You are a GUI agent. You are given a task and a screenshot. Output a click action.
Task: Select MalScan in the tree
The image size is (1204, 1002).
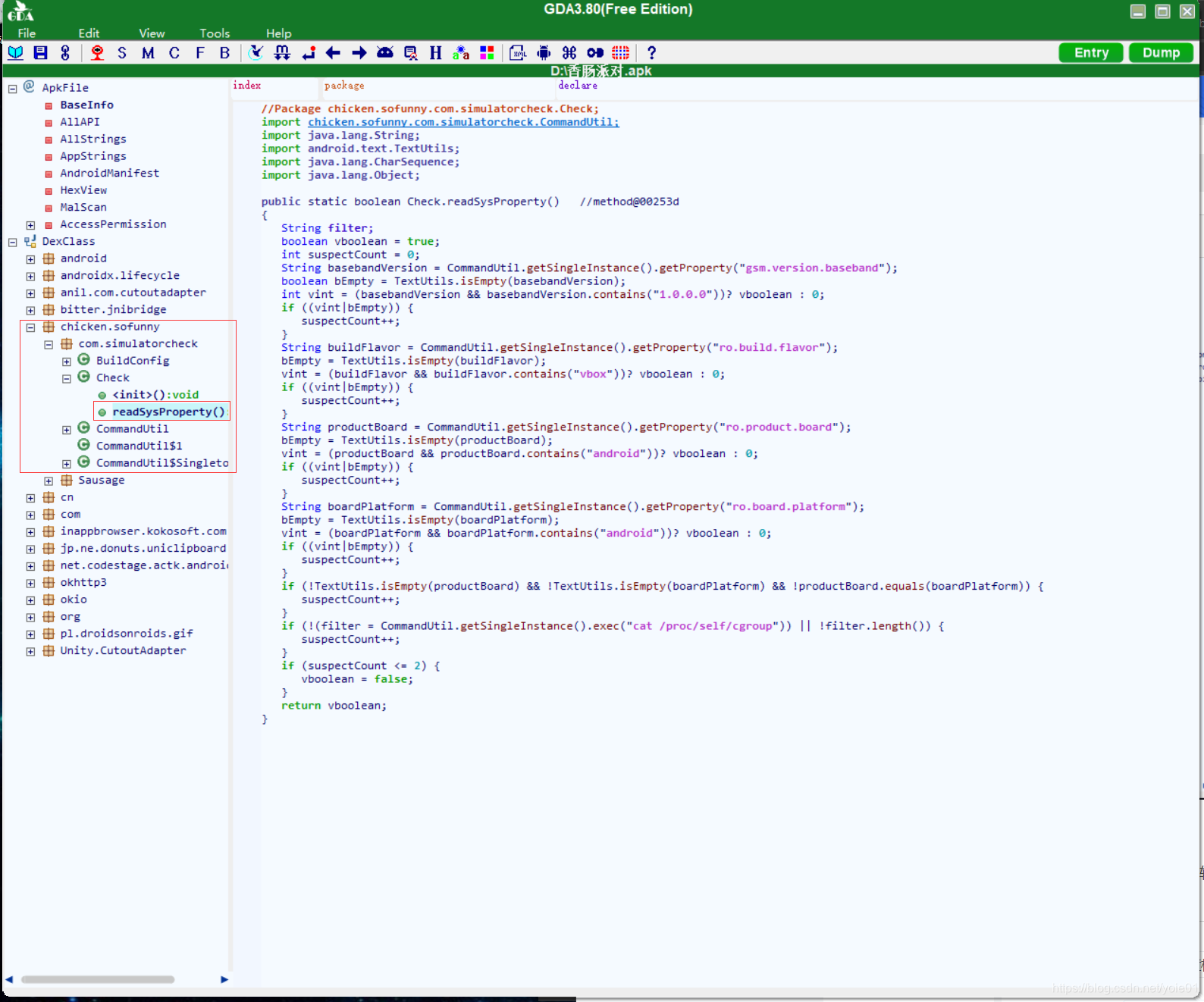pos(83,208)
